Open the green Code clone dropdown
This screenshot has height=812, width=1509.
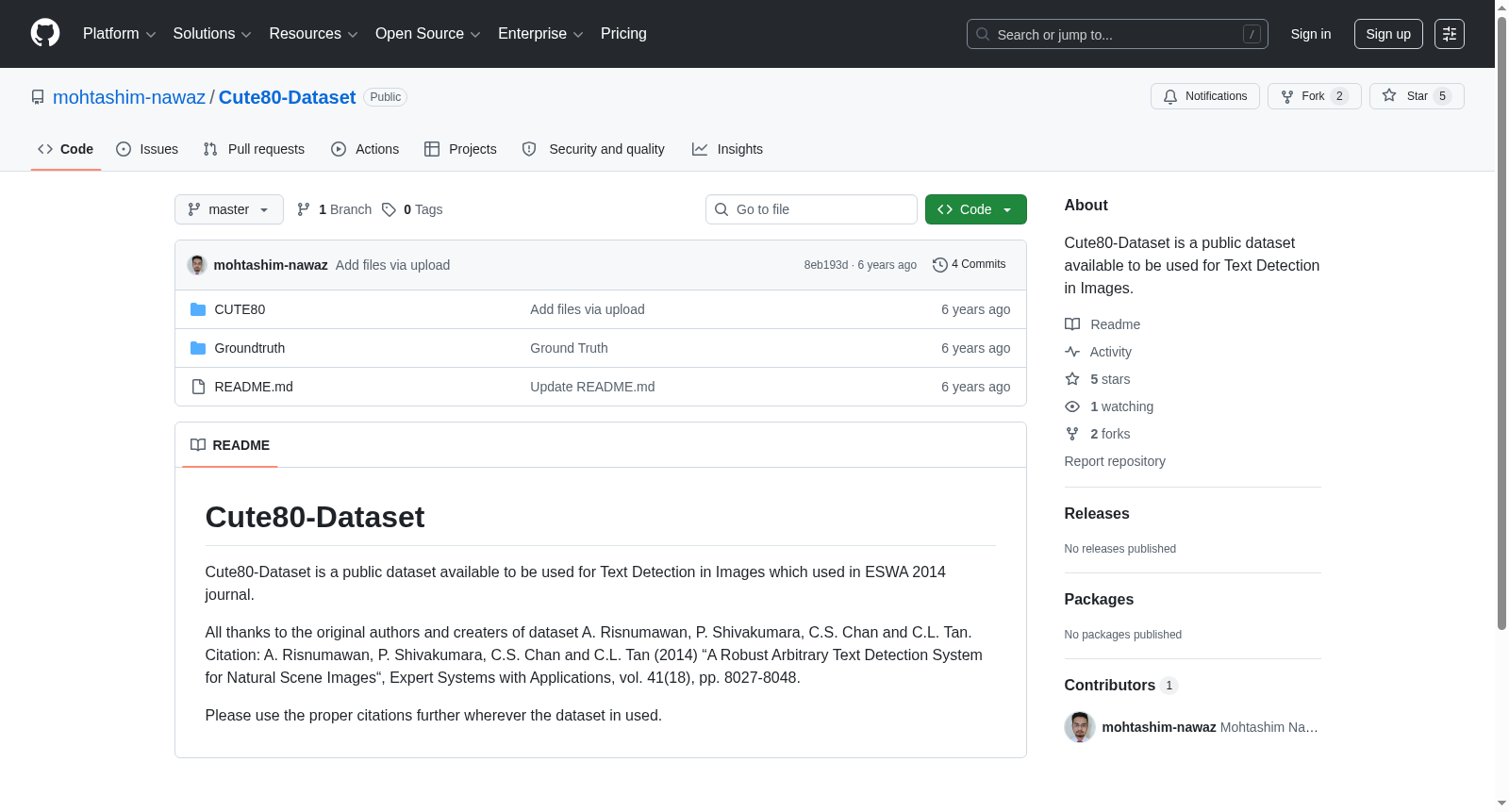[976, 209]
